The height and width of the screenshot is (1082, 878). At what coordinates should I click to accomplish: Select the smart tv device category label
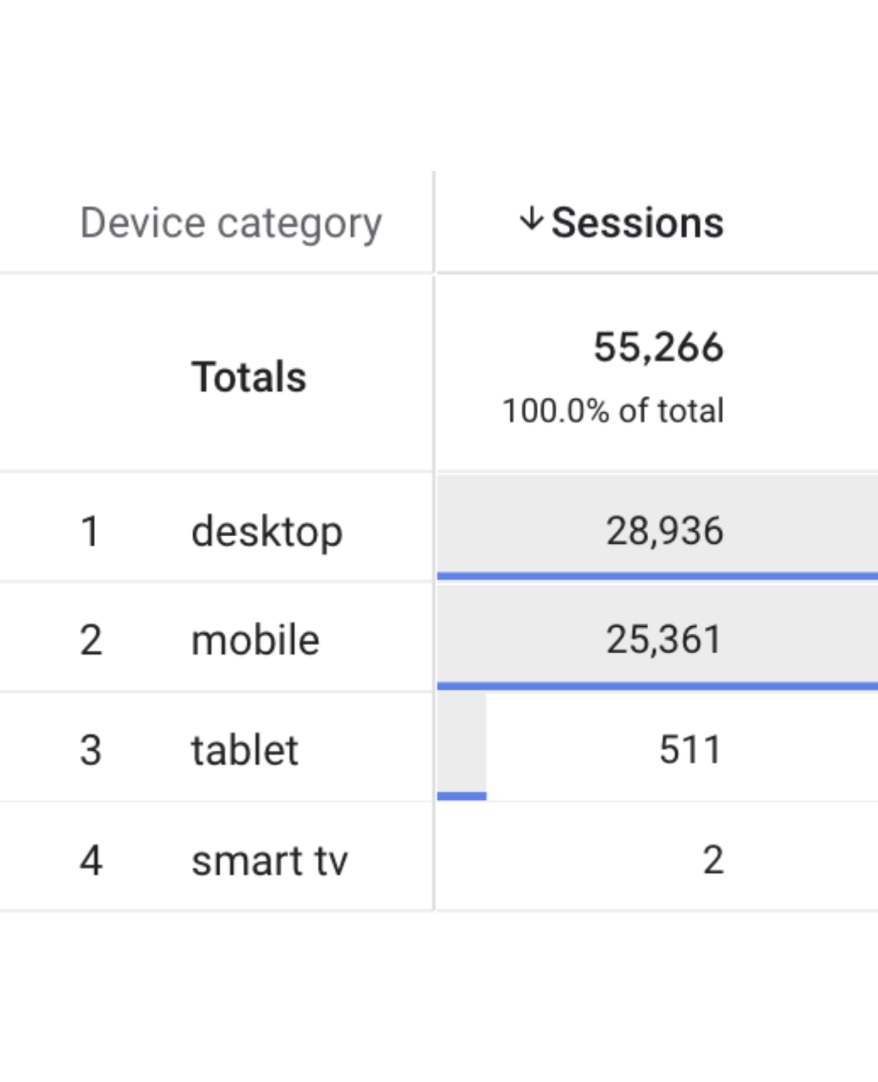click(268, 859)
